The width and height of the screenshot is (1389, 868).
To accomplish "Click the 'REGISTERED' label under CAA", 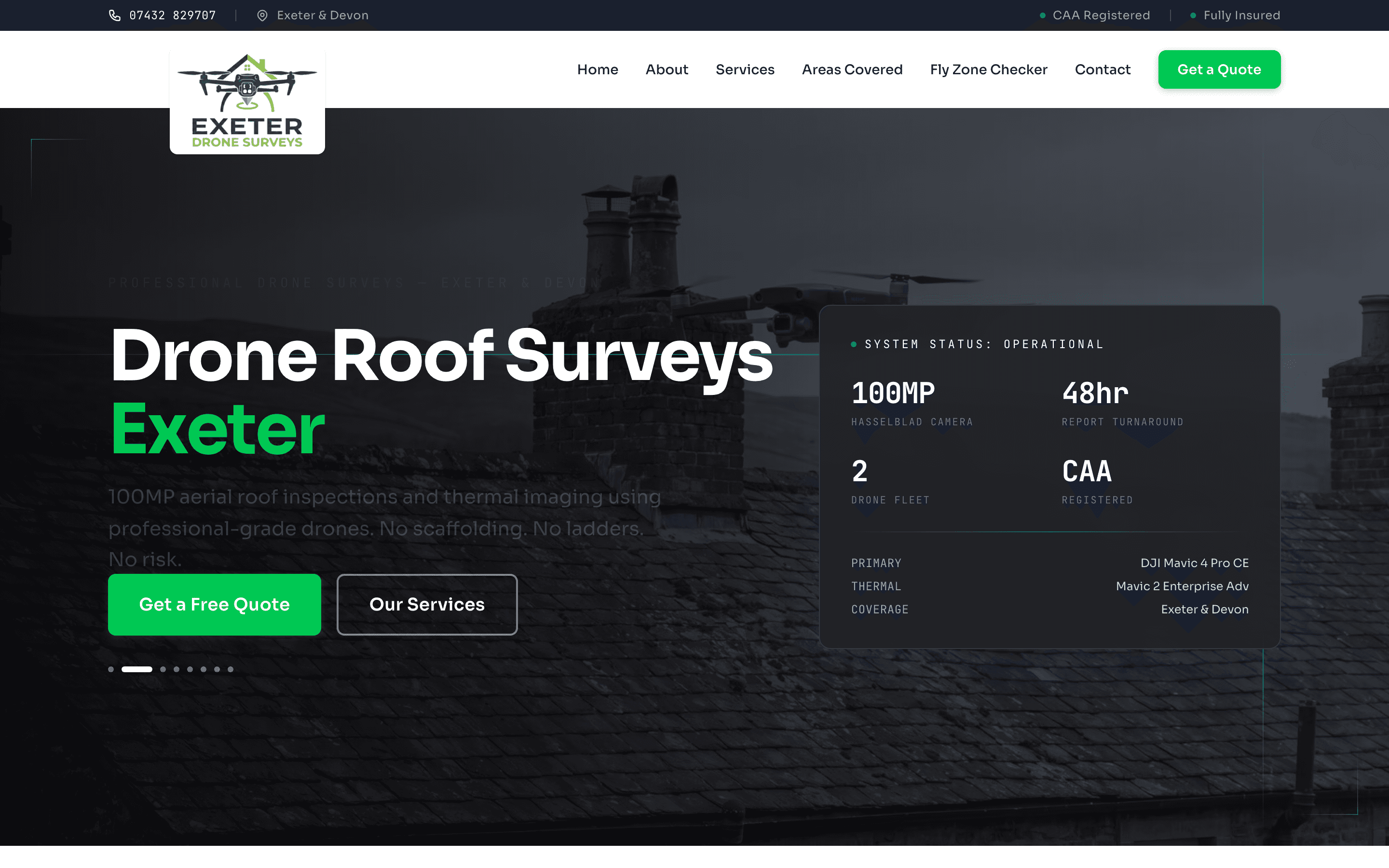I will click(x=1097, y=501).
